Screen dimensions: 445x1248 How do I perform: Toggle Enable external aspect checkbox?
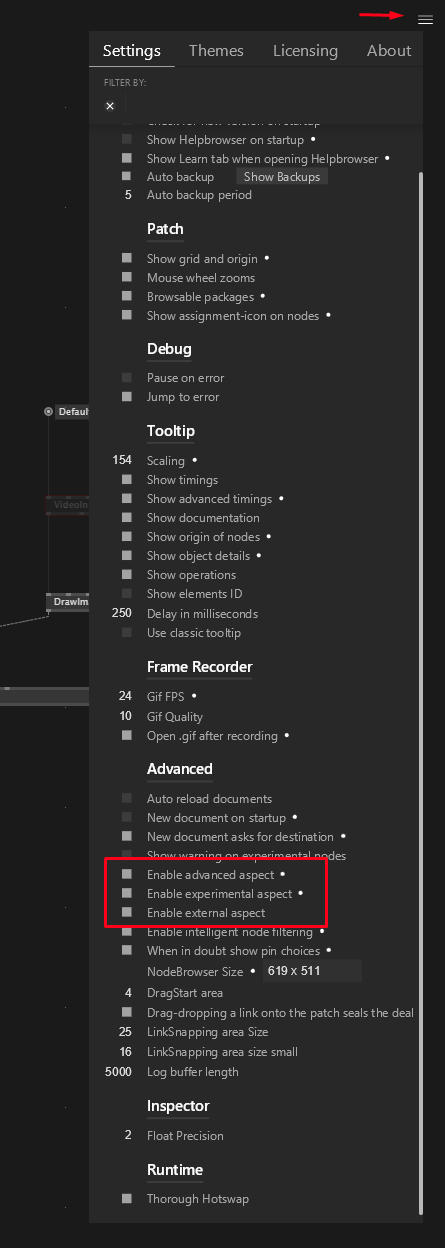tap(127, 913)
